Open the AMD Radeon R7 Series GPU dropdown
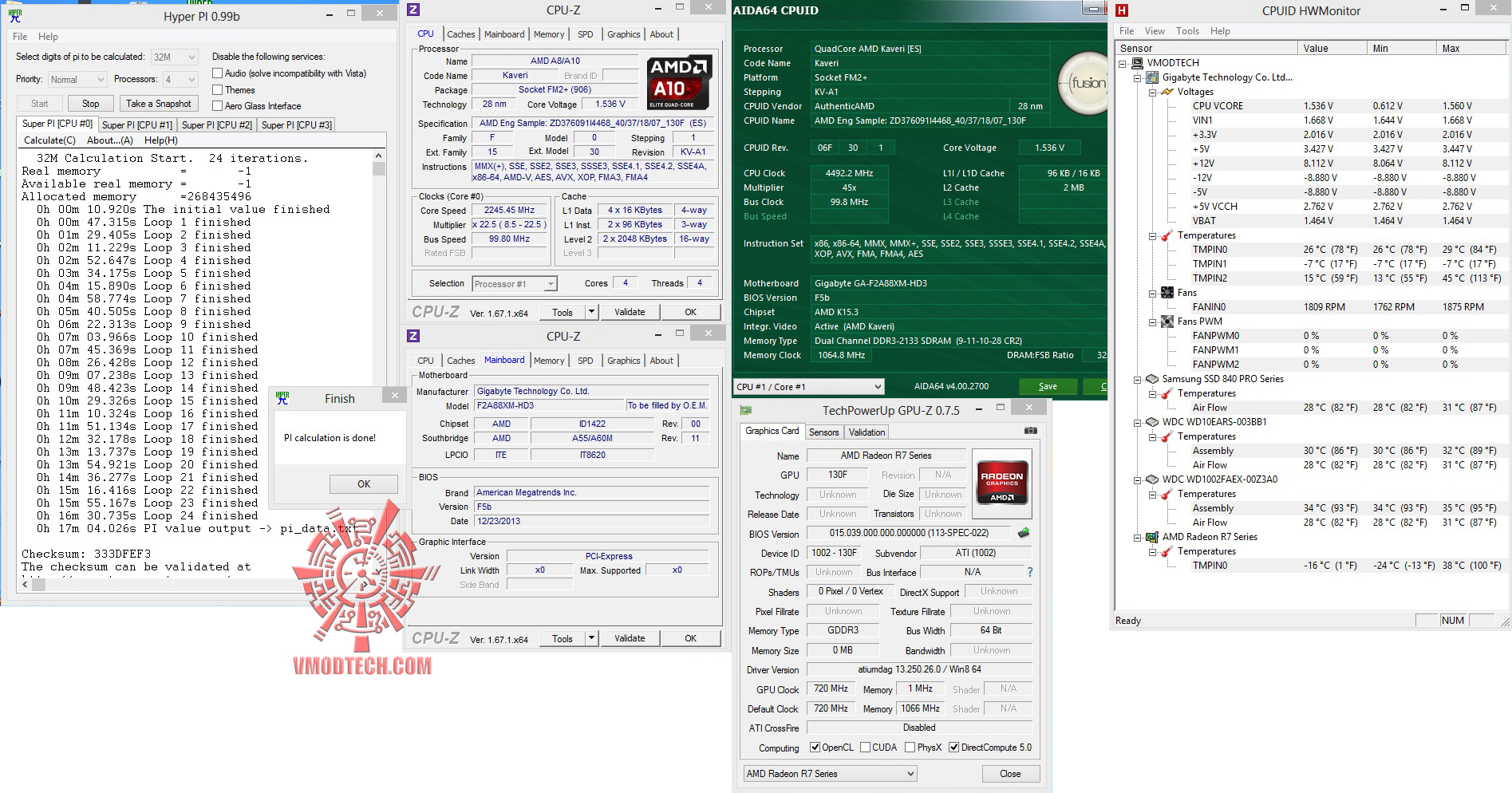1512x793 pixels. point(830,774)
